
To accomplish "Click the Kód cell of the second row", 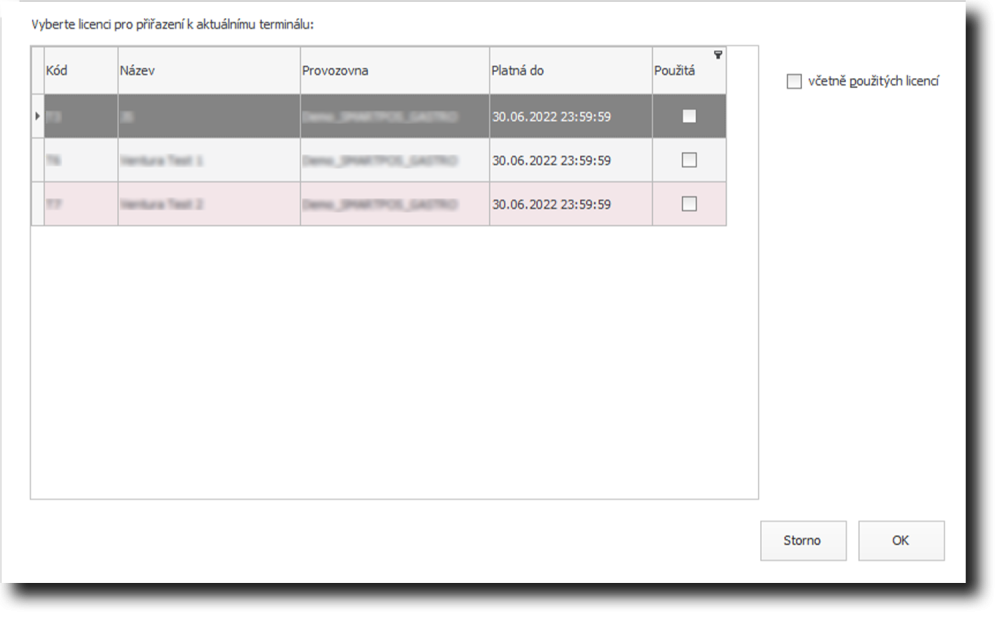I will (x=80, y=160).
